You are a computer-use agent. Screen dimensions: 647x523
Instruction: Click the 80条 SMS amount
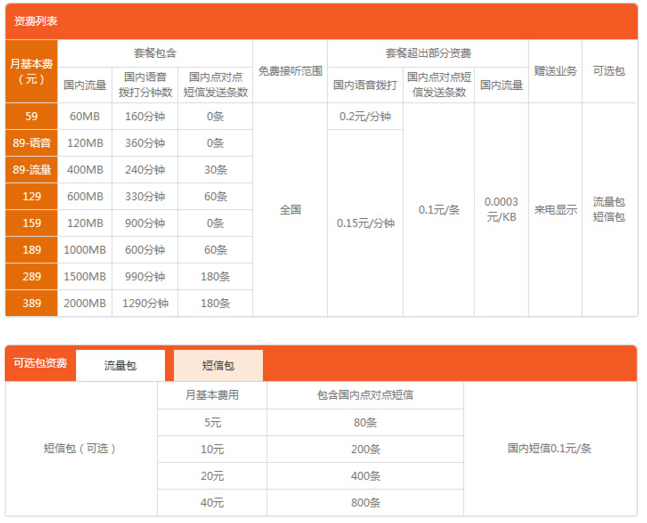tap(365, 423)
